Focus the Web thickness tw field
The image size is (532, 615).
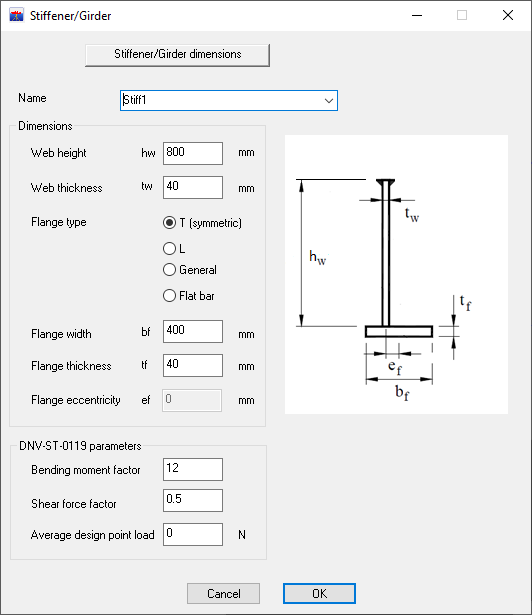(193, 187)
